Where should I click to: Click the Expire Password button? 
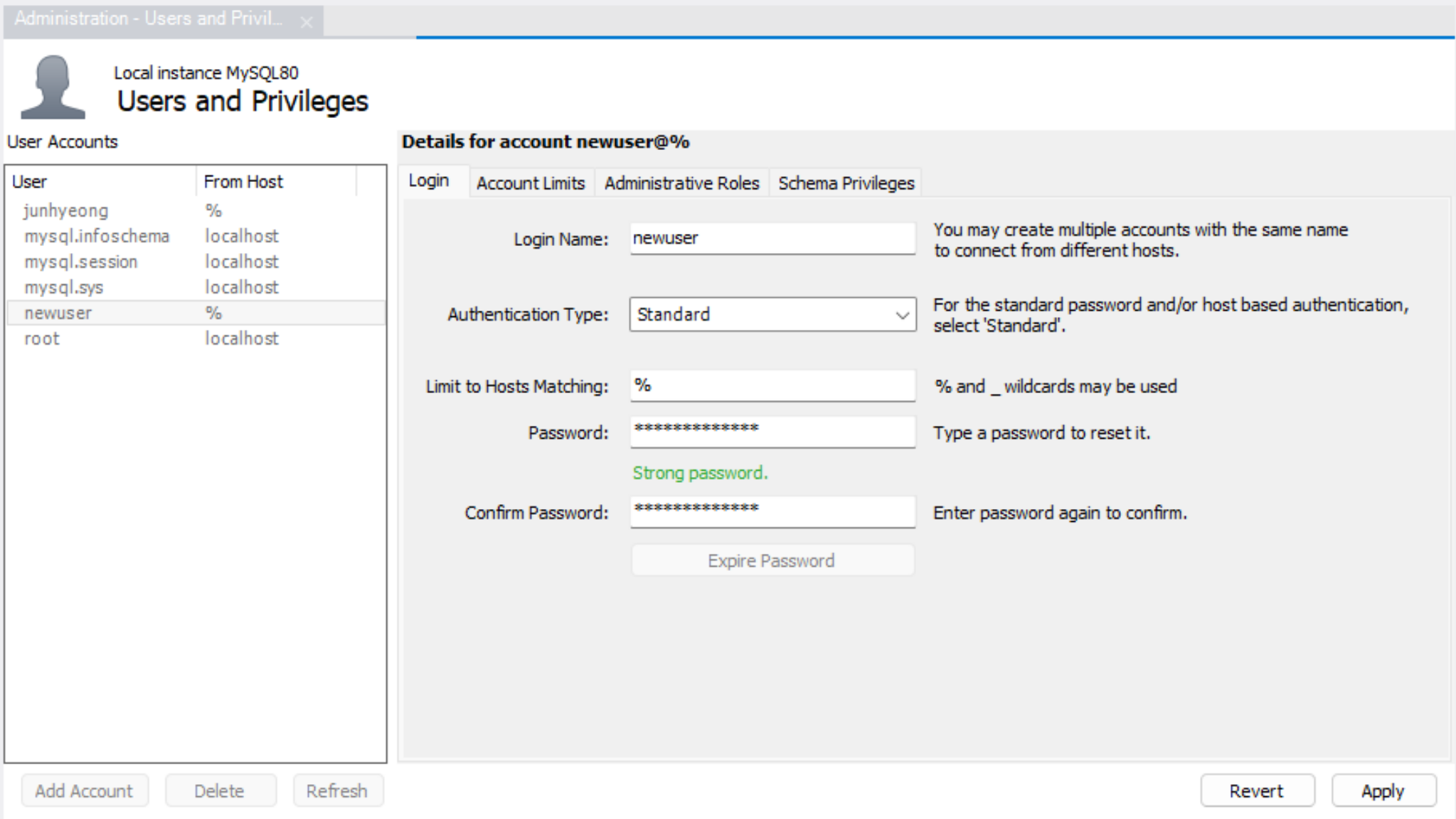click(x=772, y=561)
